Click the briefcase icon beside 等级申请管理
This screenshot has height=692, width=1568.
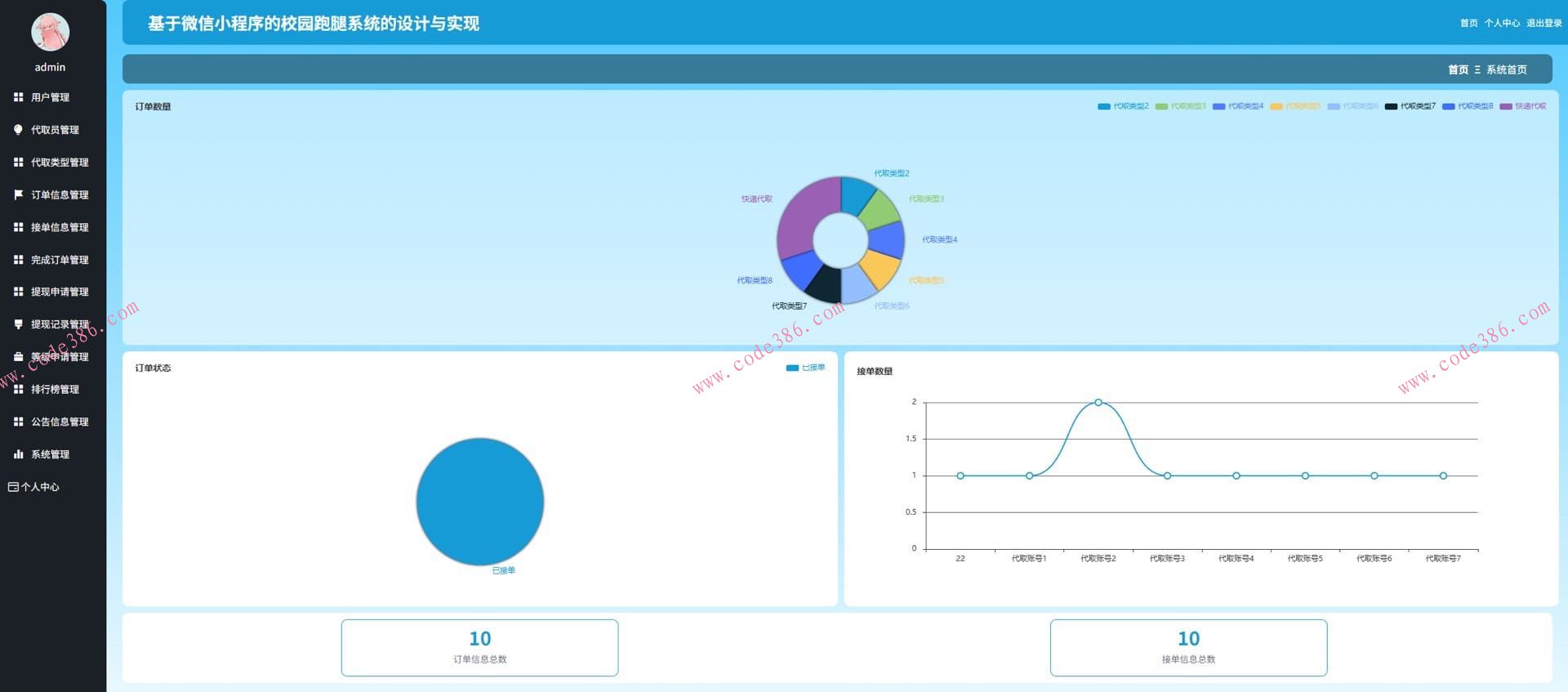18,357
